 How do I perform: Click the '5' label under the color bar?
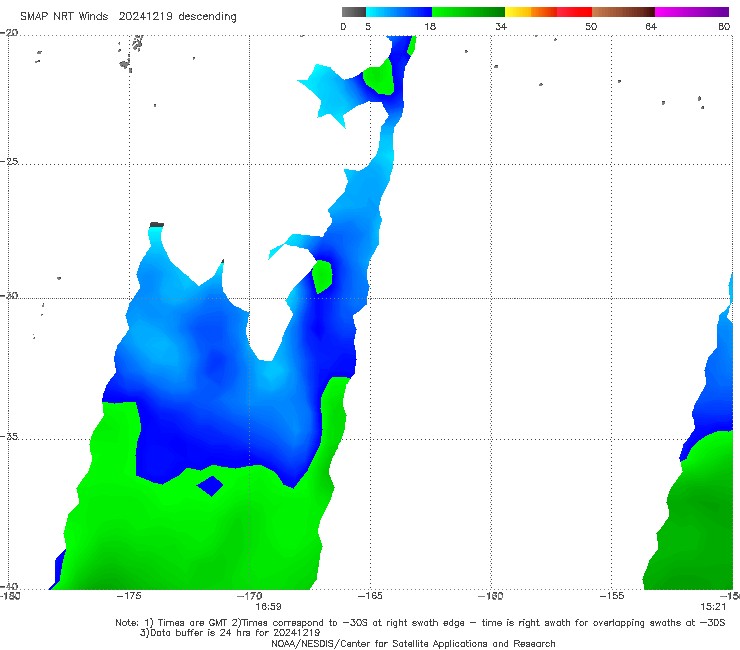point(368,26)
